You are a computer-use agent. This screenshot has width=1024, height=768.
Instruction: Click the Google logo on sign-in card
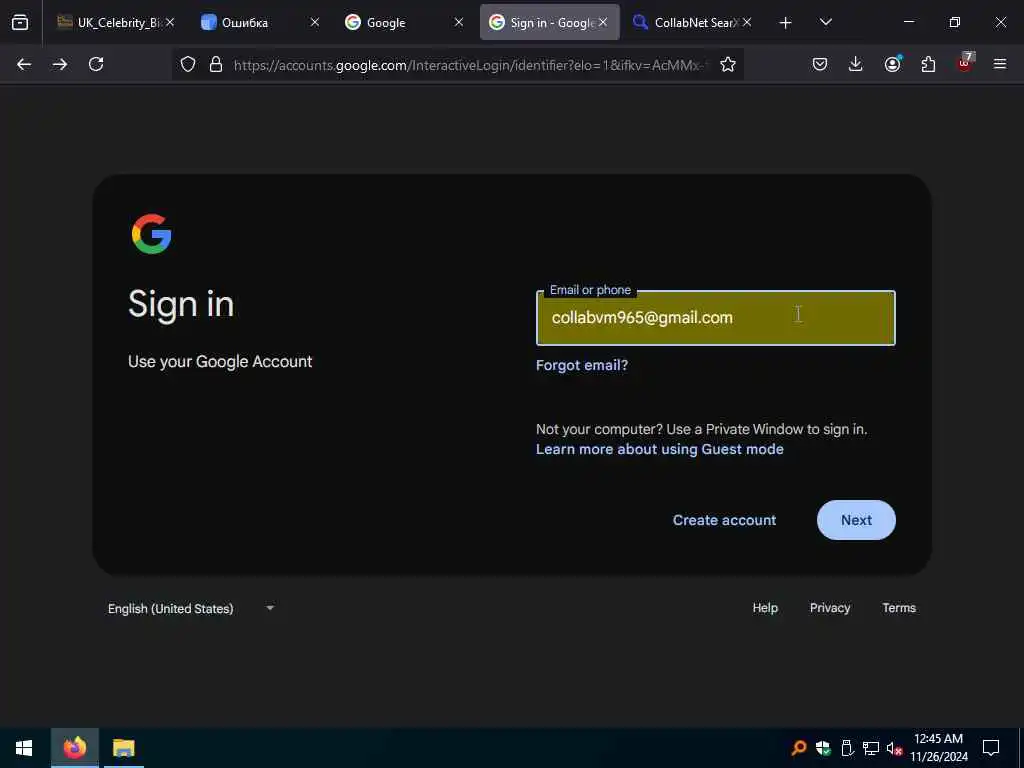tap(152, 234)
